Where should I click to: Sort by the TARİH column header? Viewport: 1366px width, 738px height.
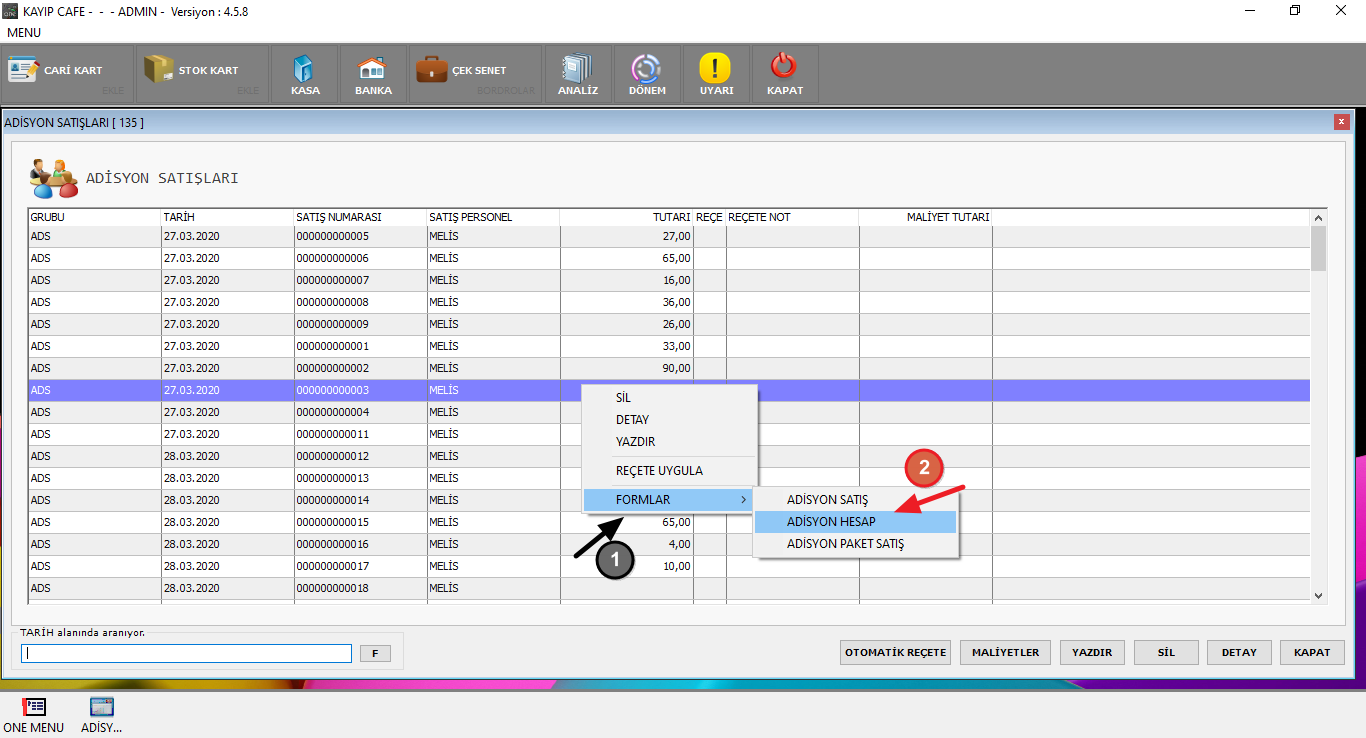pos(228,217)
